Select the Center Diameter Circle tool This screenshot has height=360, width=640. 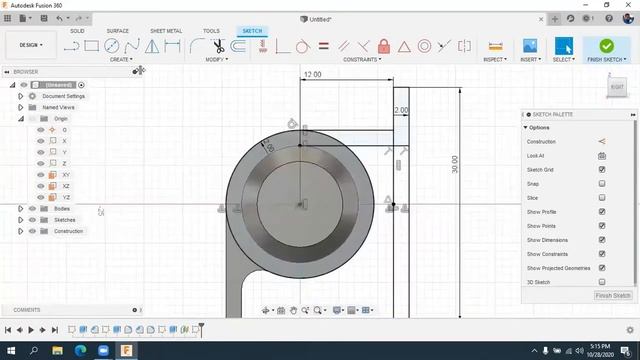pos(111,46)
